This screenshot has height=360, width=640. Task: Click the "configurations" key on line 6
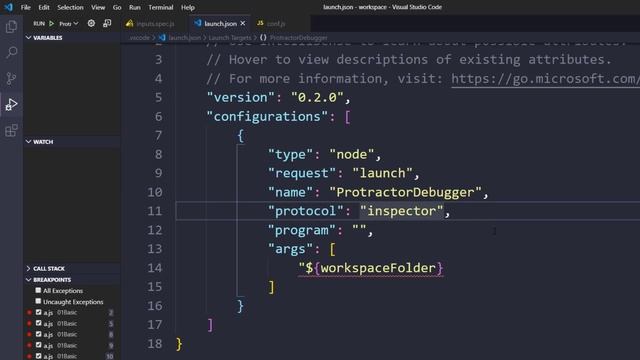pyautogui.click(x=267, y=117)
